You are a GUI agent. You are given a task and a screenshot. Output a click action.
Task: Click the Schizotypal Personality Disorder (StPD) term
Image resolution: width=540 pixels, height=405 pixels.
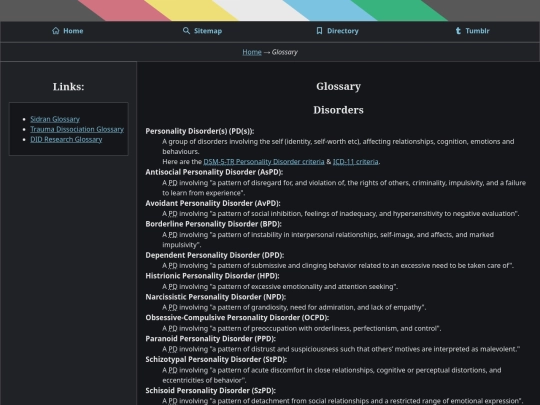coord(216,359)
